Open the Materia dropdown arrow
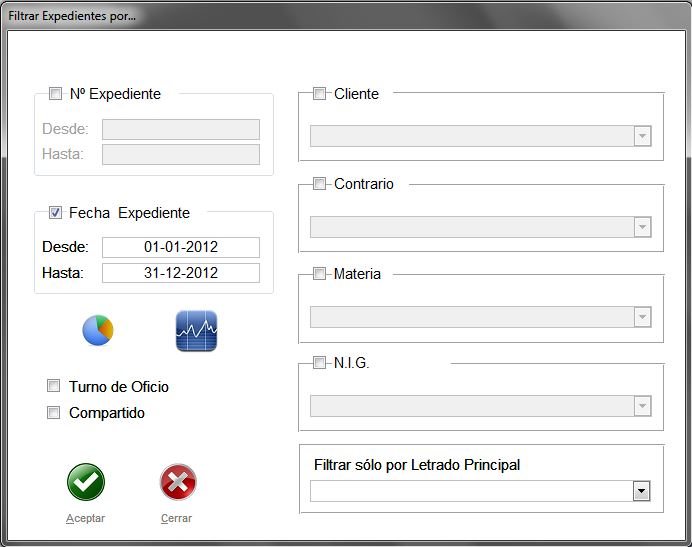 [642, 317]
